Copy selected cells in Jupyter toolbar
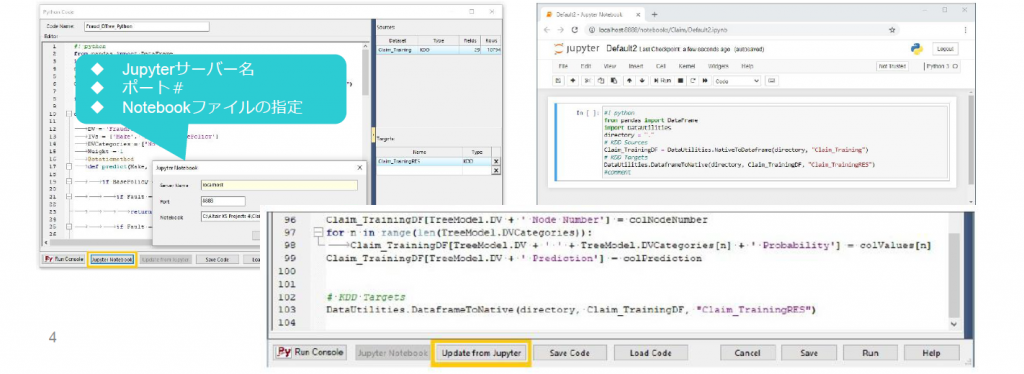 (x=600, y=81)
